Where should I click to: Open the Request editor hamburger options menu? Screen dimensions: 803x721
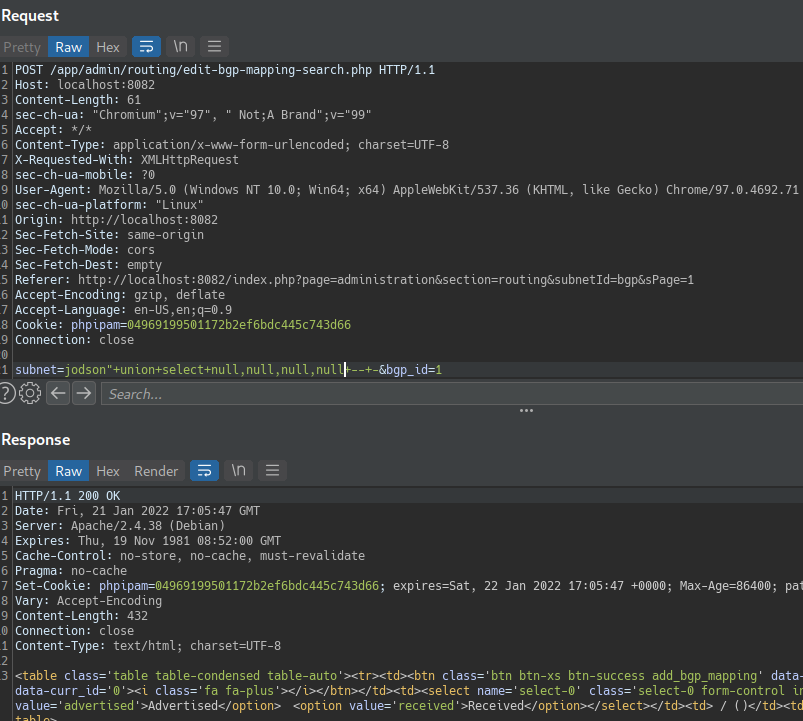(x=214, y=47)
